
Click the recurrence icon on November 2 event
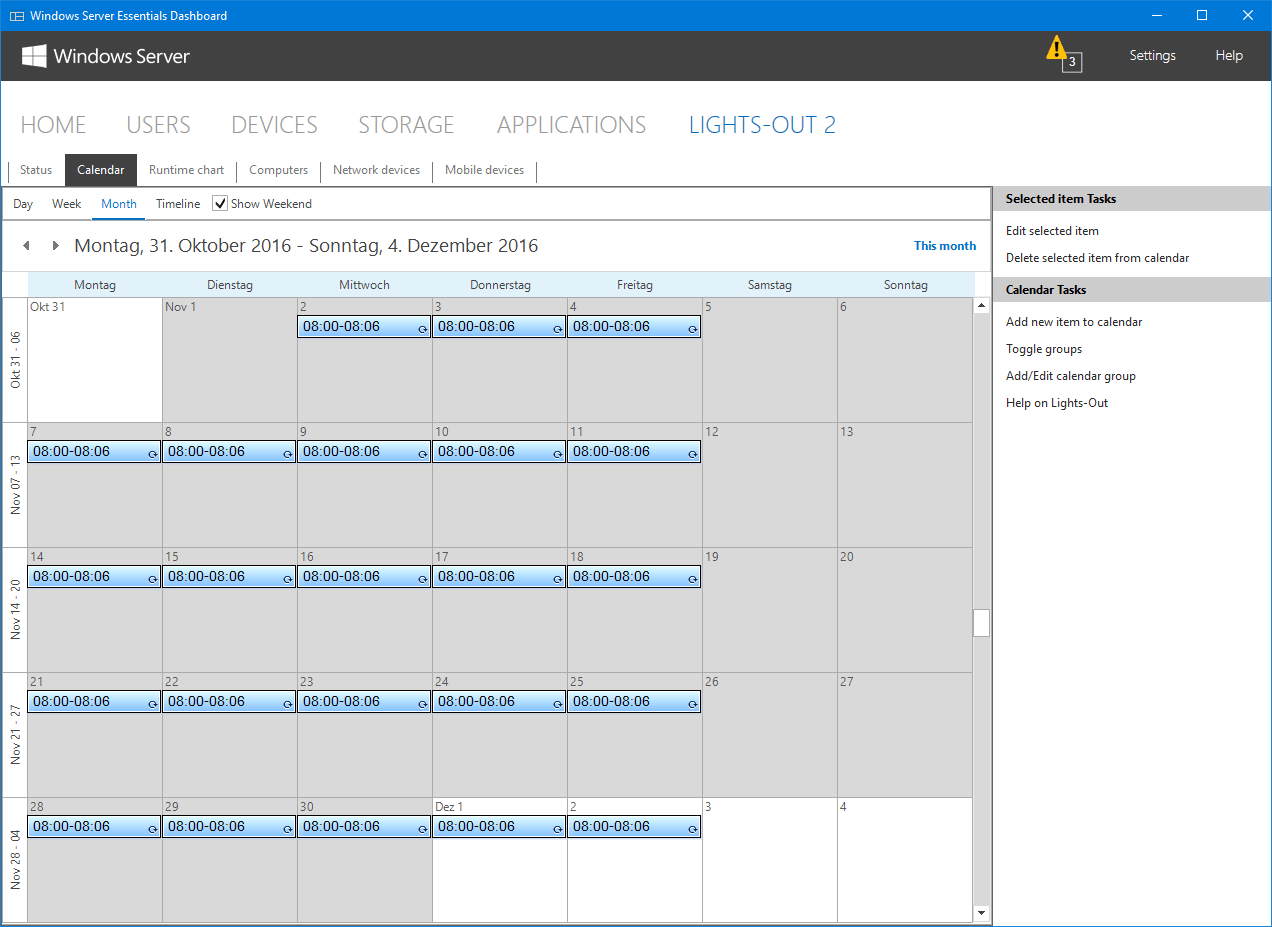pos(423,328)
